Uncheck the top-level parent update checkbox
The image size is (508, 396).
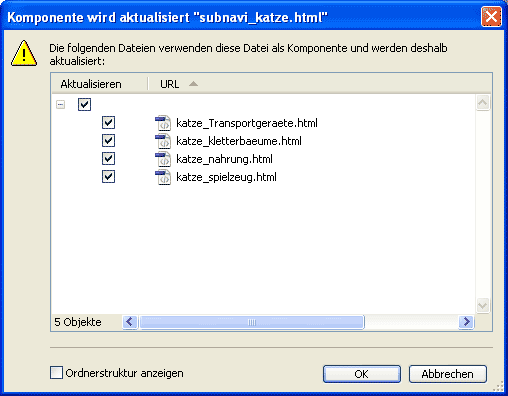tap(84, 104)
